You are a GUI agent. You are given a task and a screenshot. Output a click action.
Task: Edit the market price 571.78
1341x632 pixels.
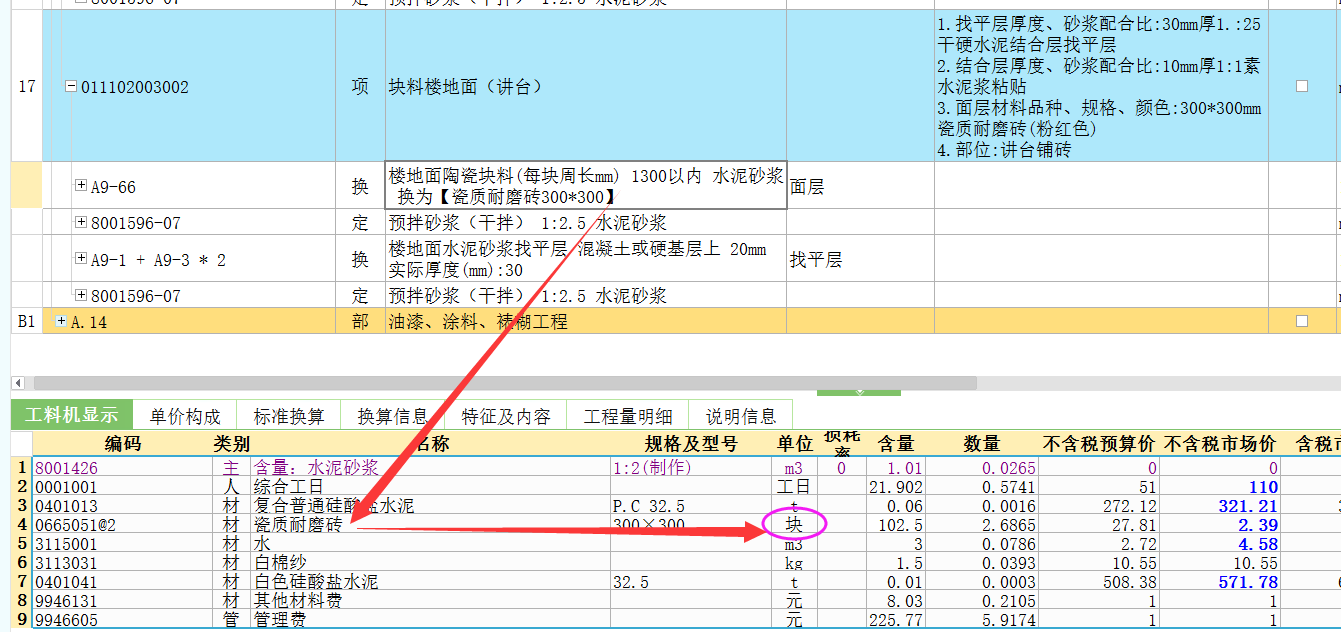click(1220, 582)
